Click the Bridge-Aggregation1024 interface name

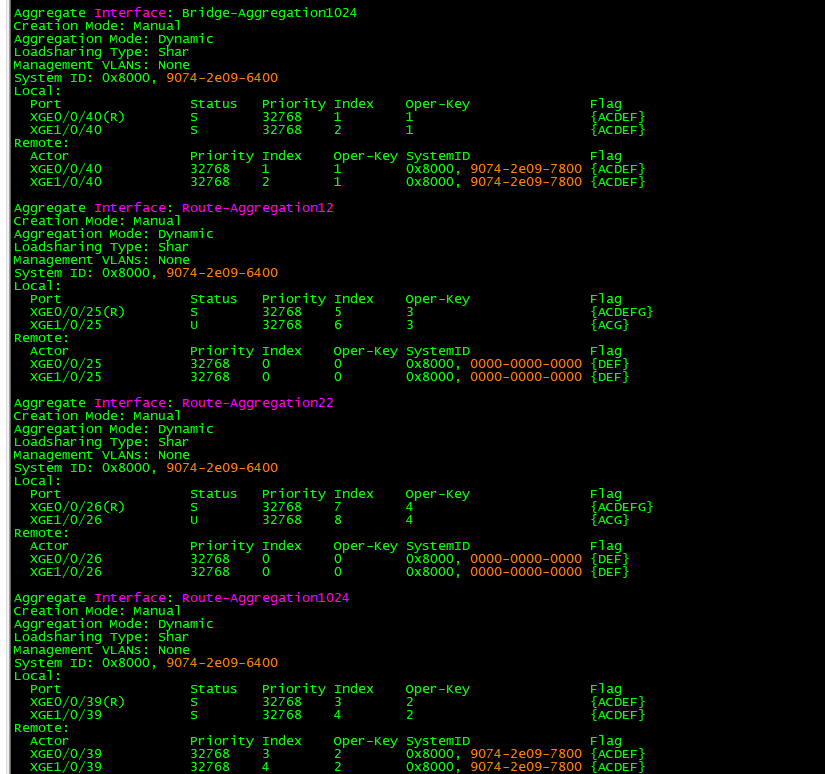[269, 13]
